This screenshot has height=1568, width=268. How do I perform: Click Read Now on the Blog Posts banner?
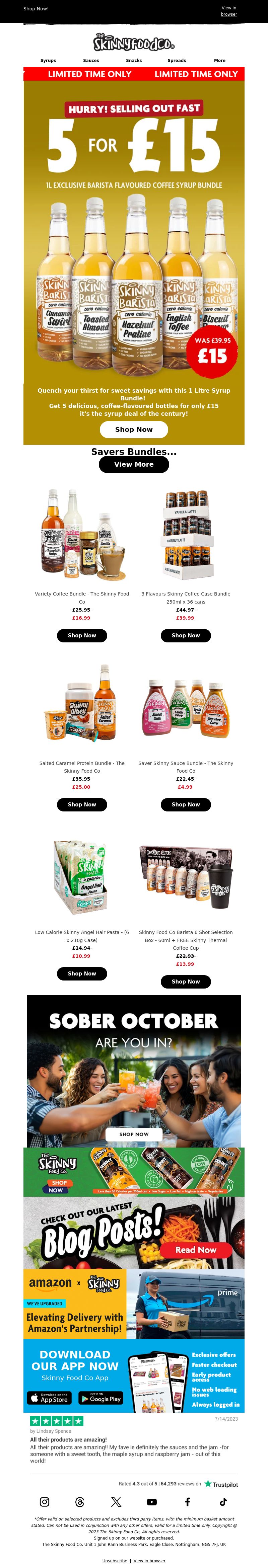point(196,1250)
